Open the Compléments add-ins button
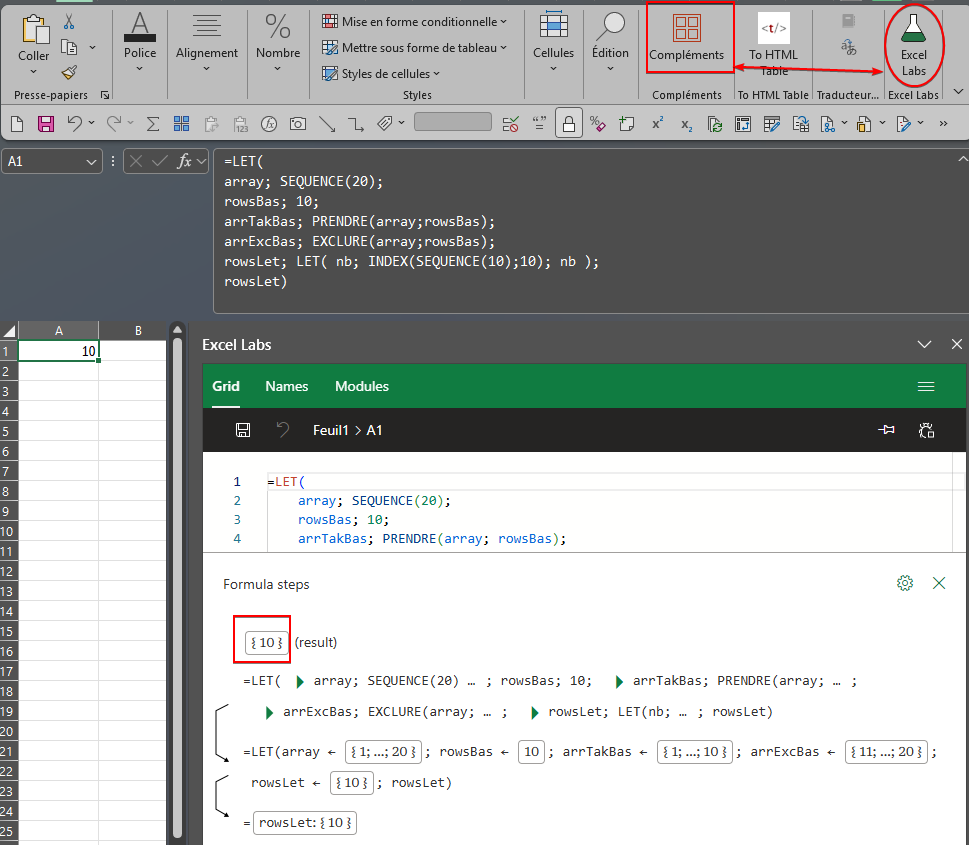This screenshot has width=969, height=845. tap(687, 38)
